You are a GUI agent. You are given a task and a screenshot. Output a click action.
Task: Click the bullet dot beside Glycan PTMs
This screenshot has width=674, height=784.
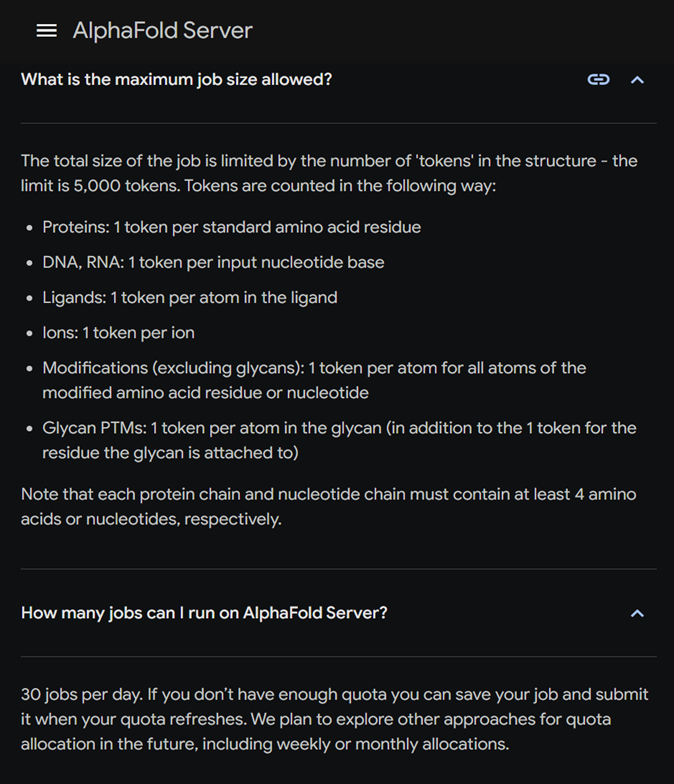28,428
